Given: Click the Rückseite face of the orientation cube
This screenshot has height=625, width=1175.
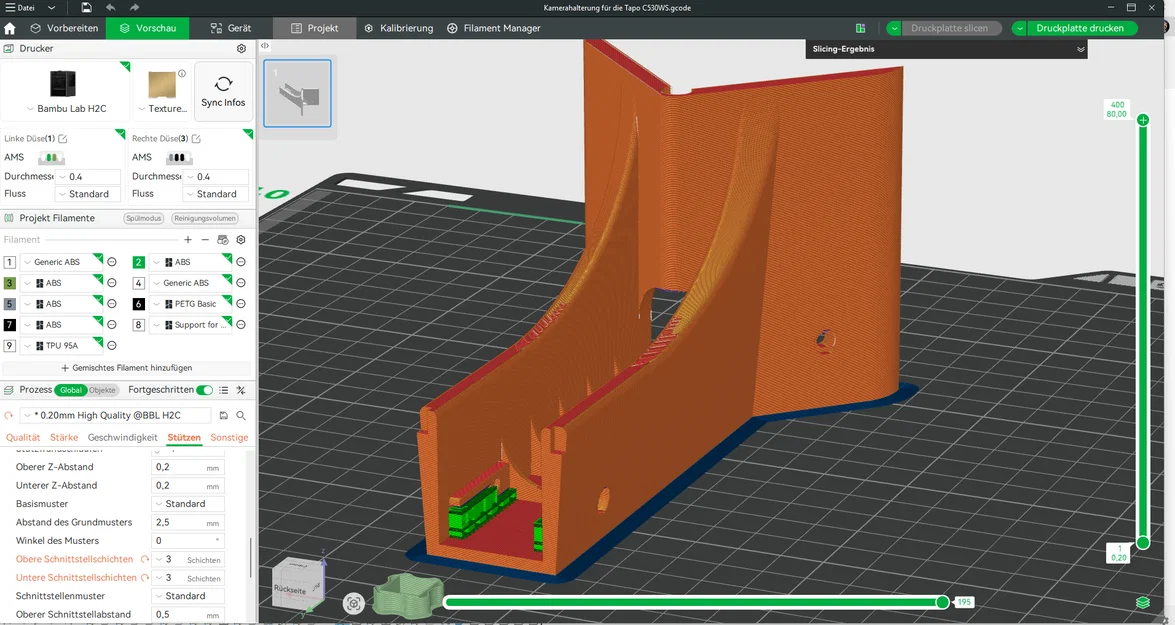Looking at the screenshot, I should tap(290, 589).
